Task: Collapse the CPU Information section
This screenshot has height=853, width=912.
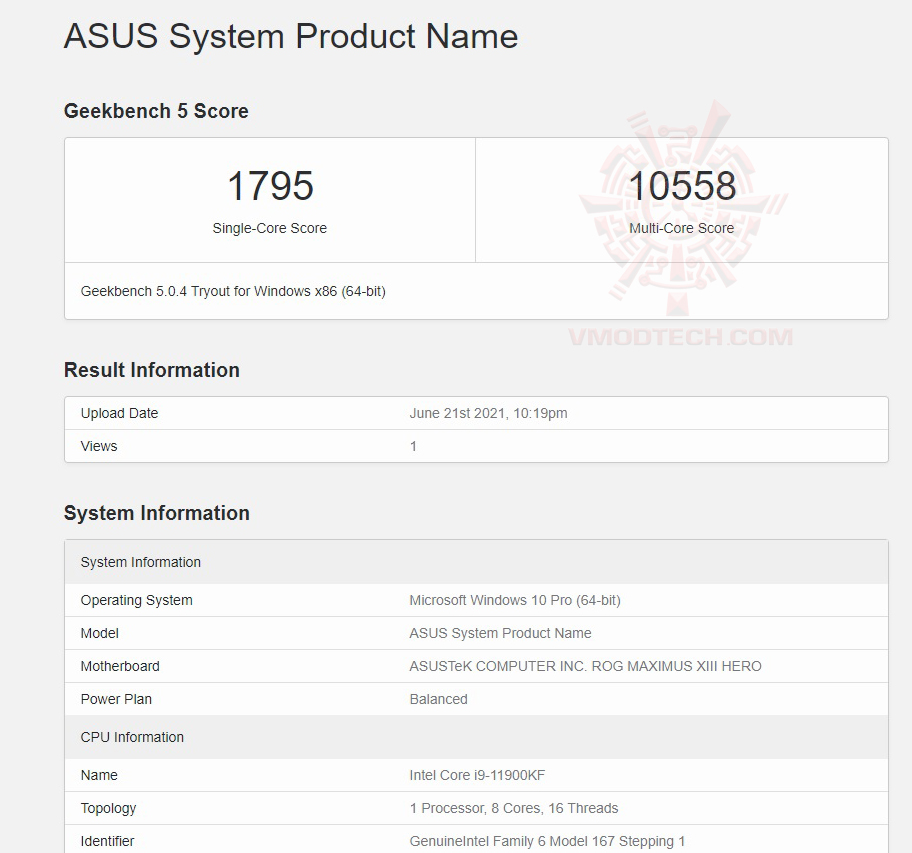Action: 132,737
